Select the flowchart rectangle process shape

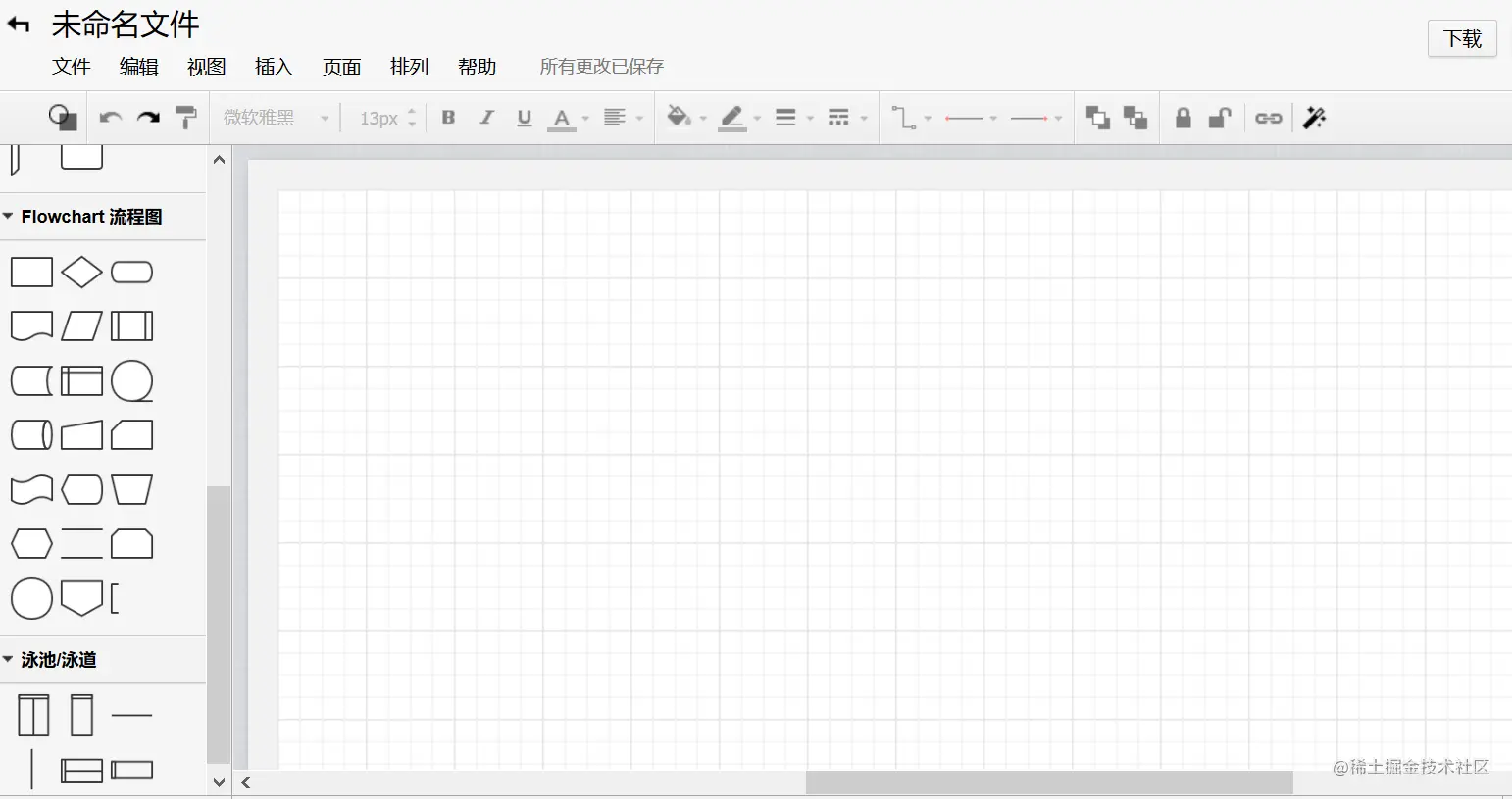tap(31, 273)
